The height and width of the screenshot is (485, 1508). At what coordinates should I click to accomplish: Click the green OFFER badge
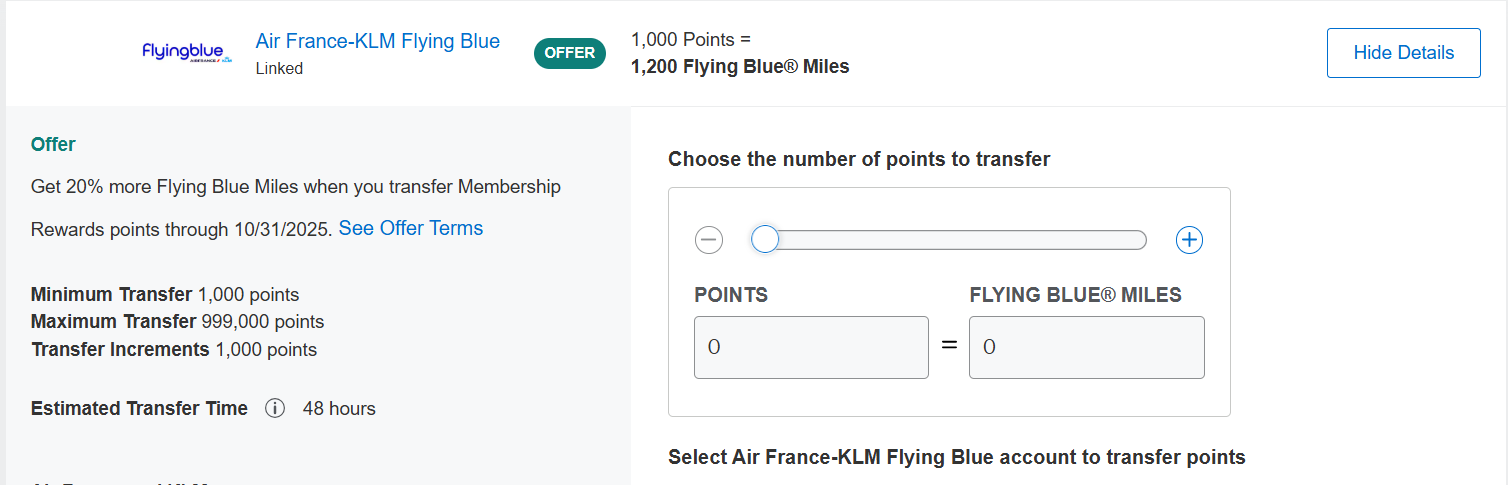pyautogui.click(x=570, y=53)
